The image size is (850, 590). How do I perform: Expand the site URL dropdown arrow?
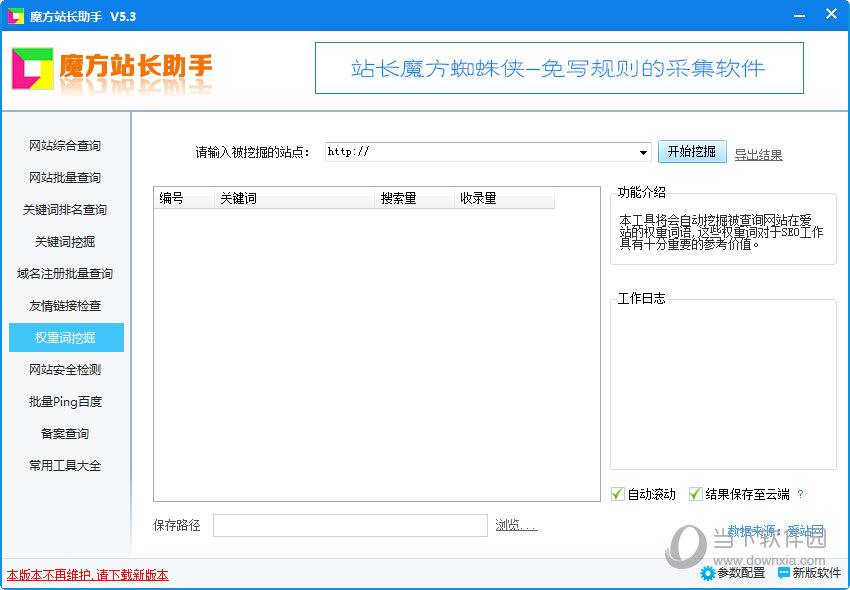(644, 152)
